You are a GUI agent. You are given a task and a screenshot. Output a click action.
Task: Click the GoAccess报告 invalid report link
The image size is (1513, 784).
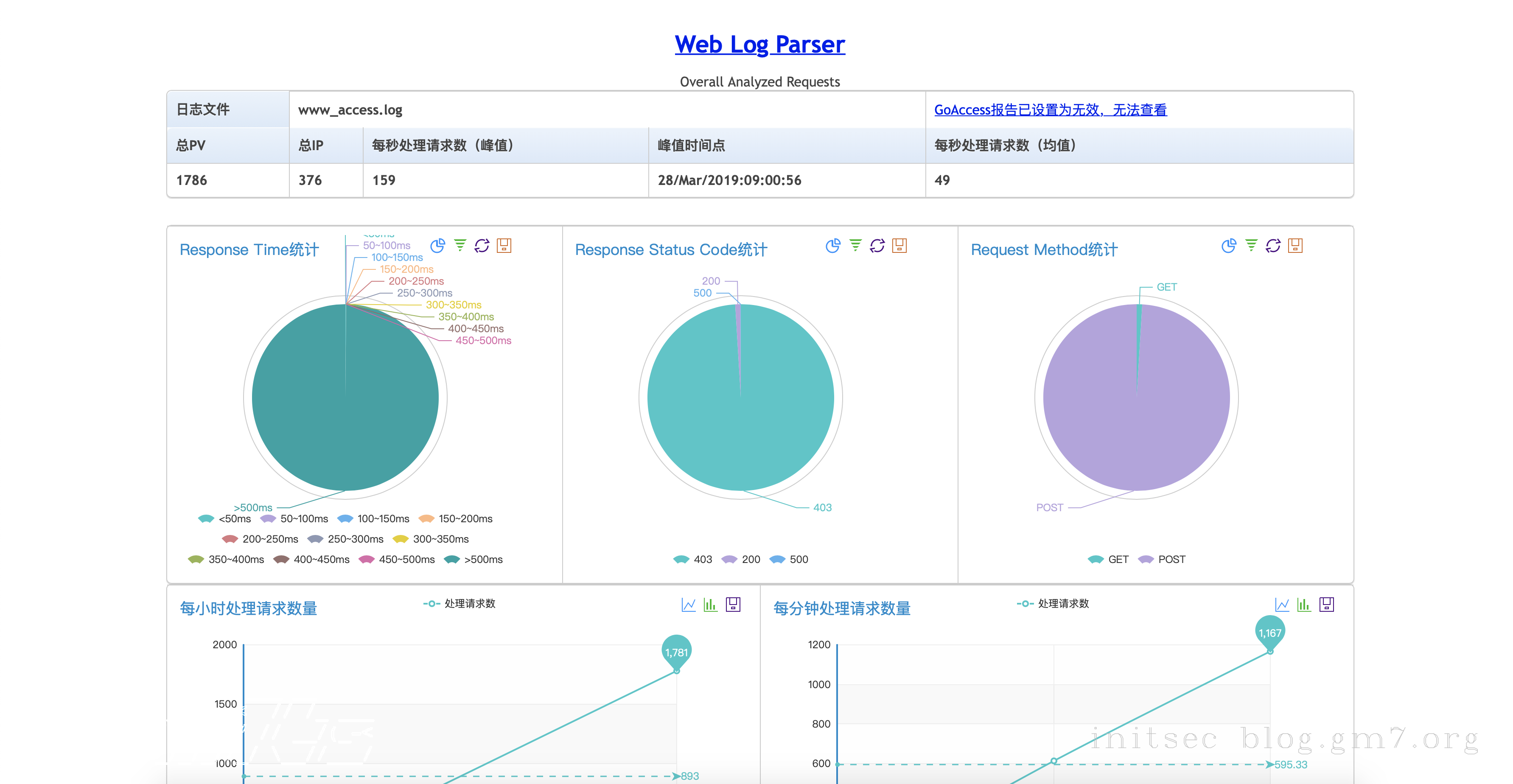pos(1050,110)
